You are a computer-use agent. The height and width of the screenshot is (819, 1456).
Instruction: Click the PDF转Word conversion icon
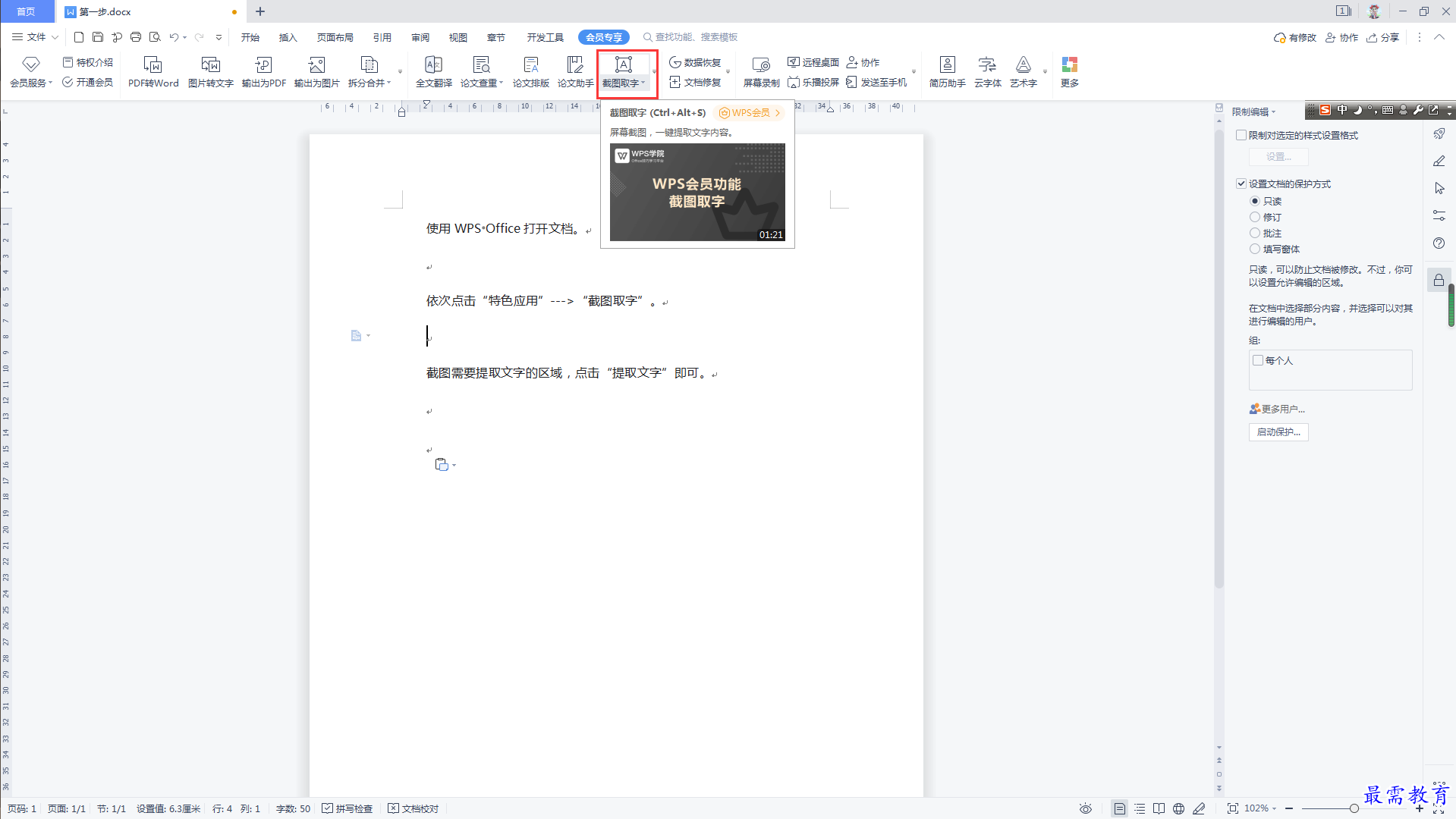pos(153,65)
